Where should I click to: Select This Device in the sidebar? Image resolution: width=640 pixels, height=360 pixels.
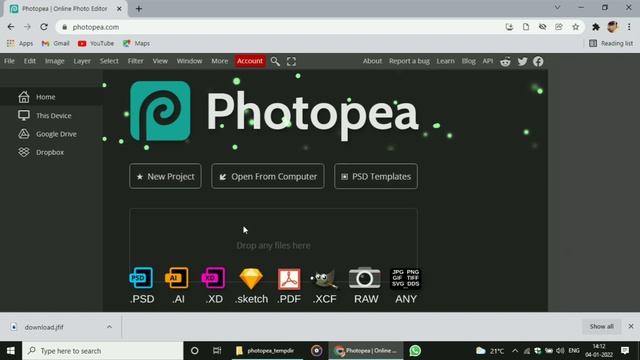tap(51, 116)
